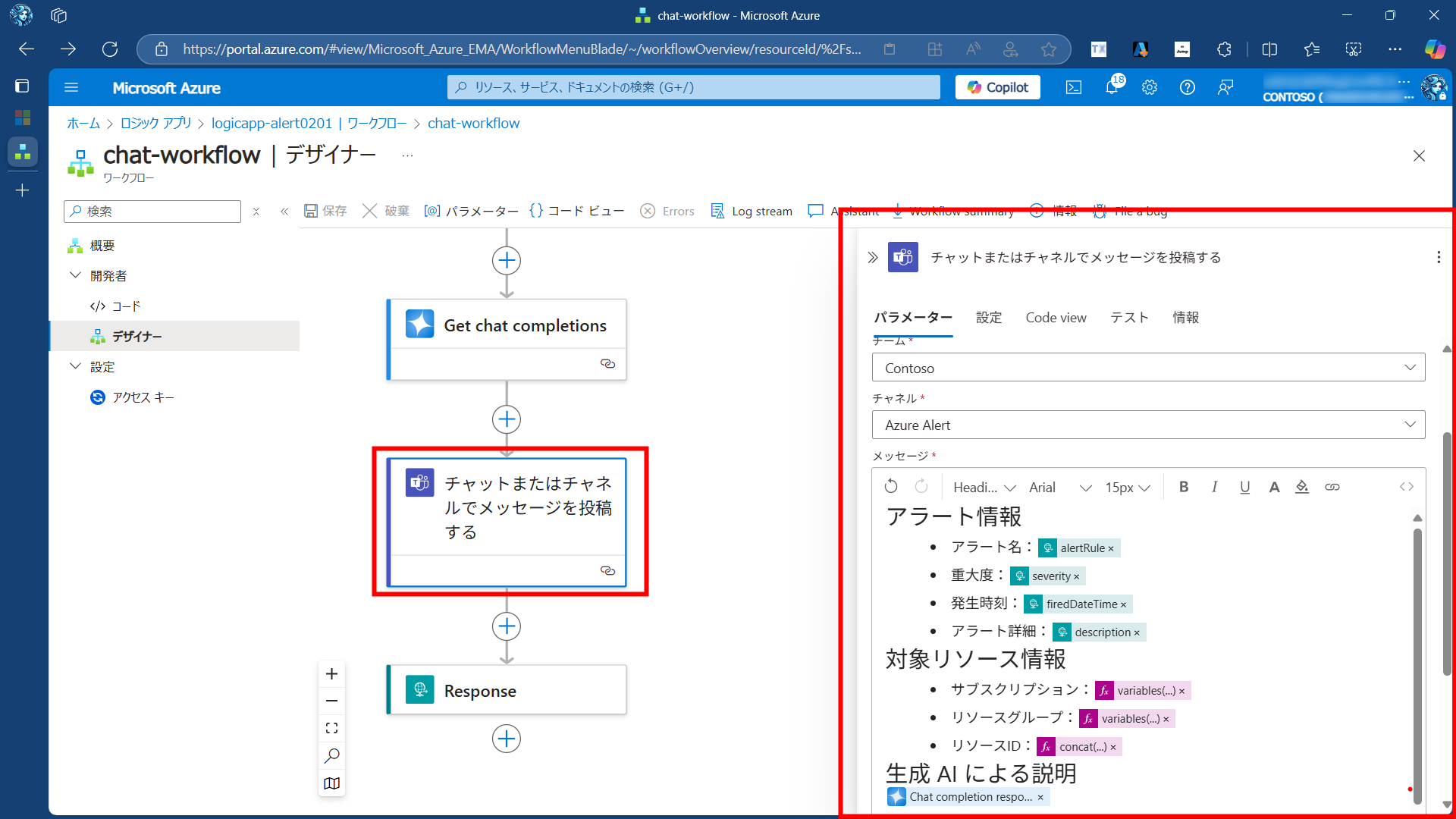Apply underline in message editor
The image size is (1456, 819).
(1244, 487)
